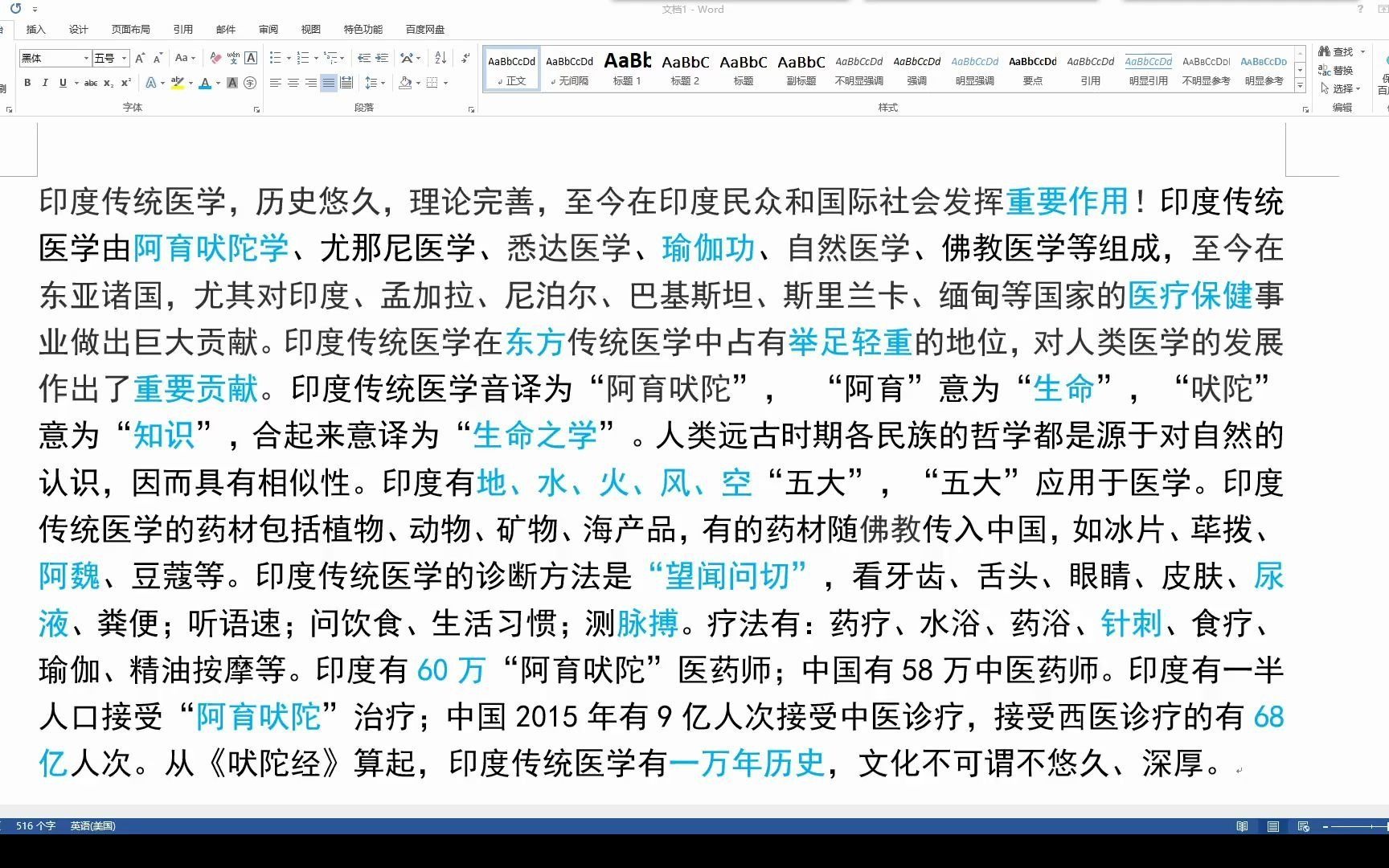Show or hide paragraph marks
This screenshot has height=868, width=1389.
pyautogui.click(x=465, y=58)
